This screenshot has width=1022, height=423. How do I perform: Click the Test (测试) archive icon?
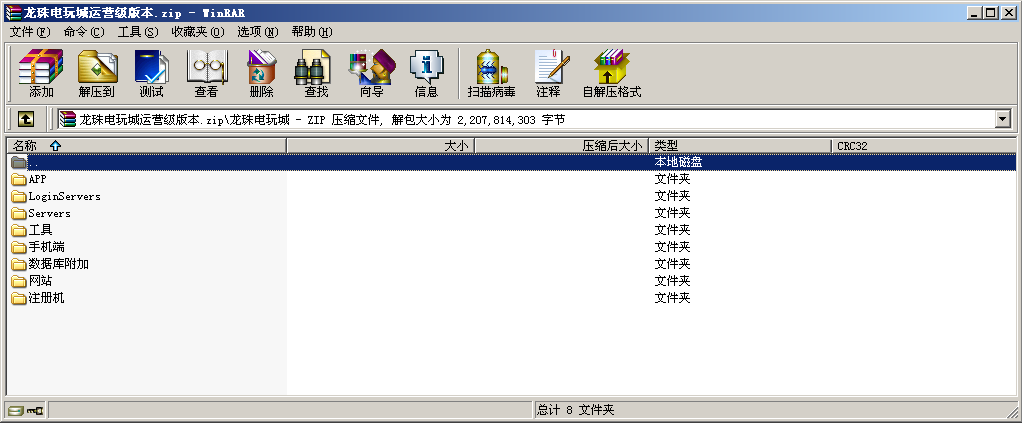tap(151, 73)
